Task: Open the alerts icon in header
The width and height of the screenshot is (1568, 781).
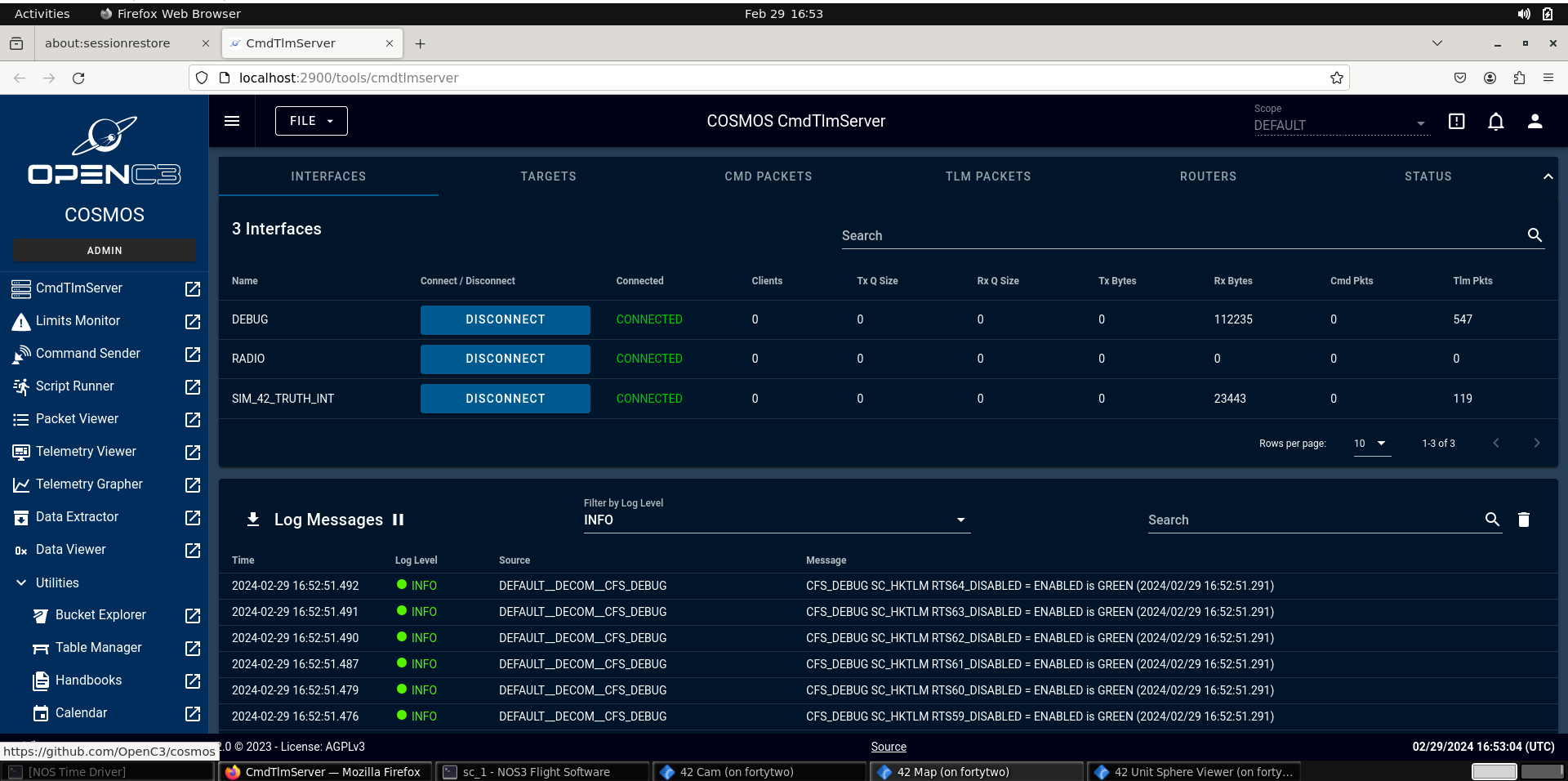Action: tap(1456, 121)
